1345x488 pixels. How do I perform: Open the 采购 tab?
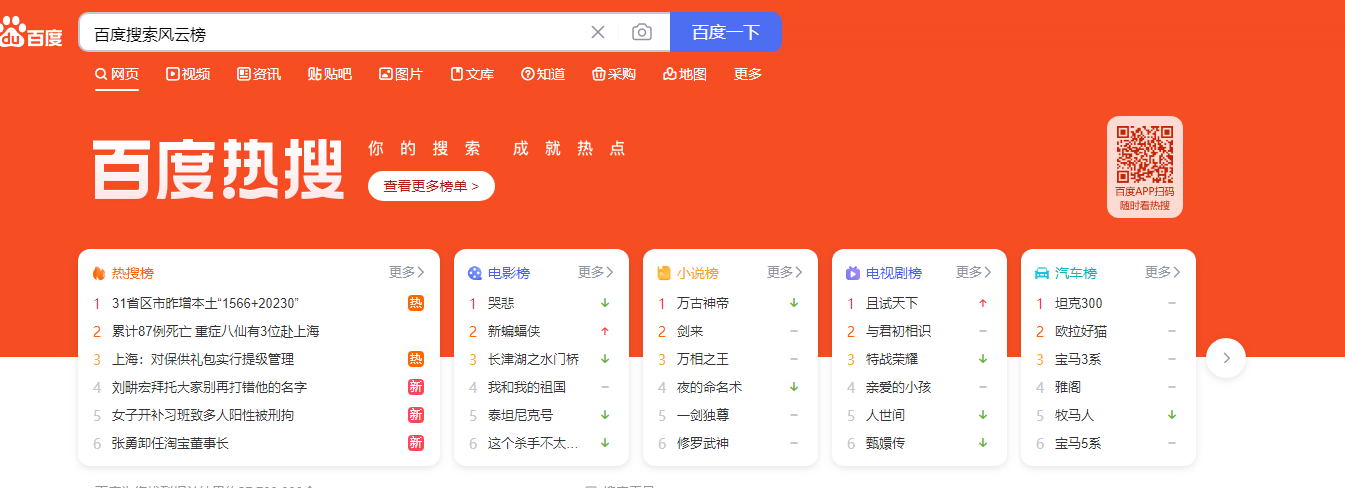tap(614, 74)
